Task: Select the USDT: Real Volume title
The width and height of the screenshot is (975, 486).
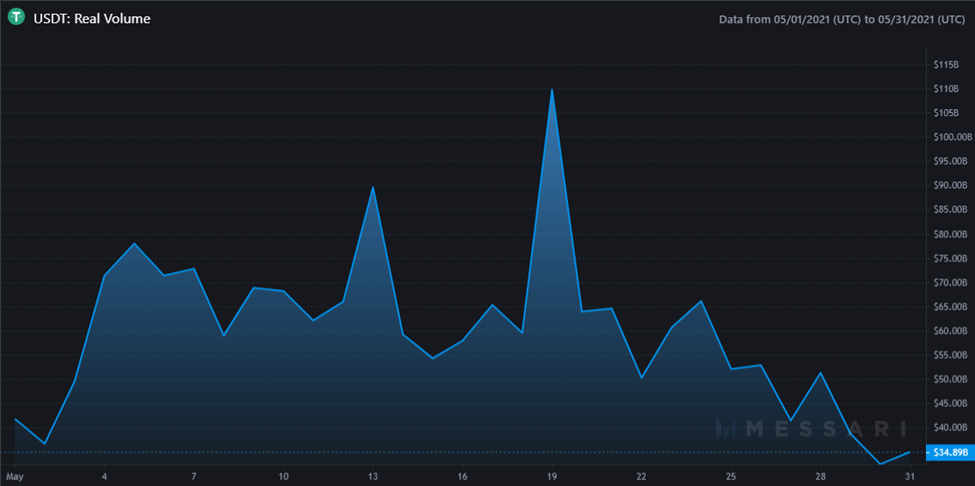Action: coord(92,19)
